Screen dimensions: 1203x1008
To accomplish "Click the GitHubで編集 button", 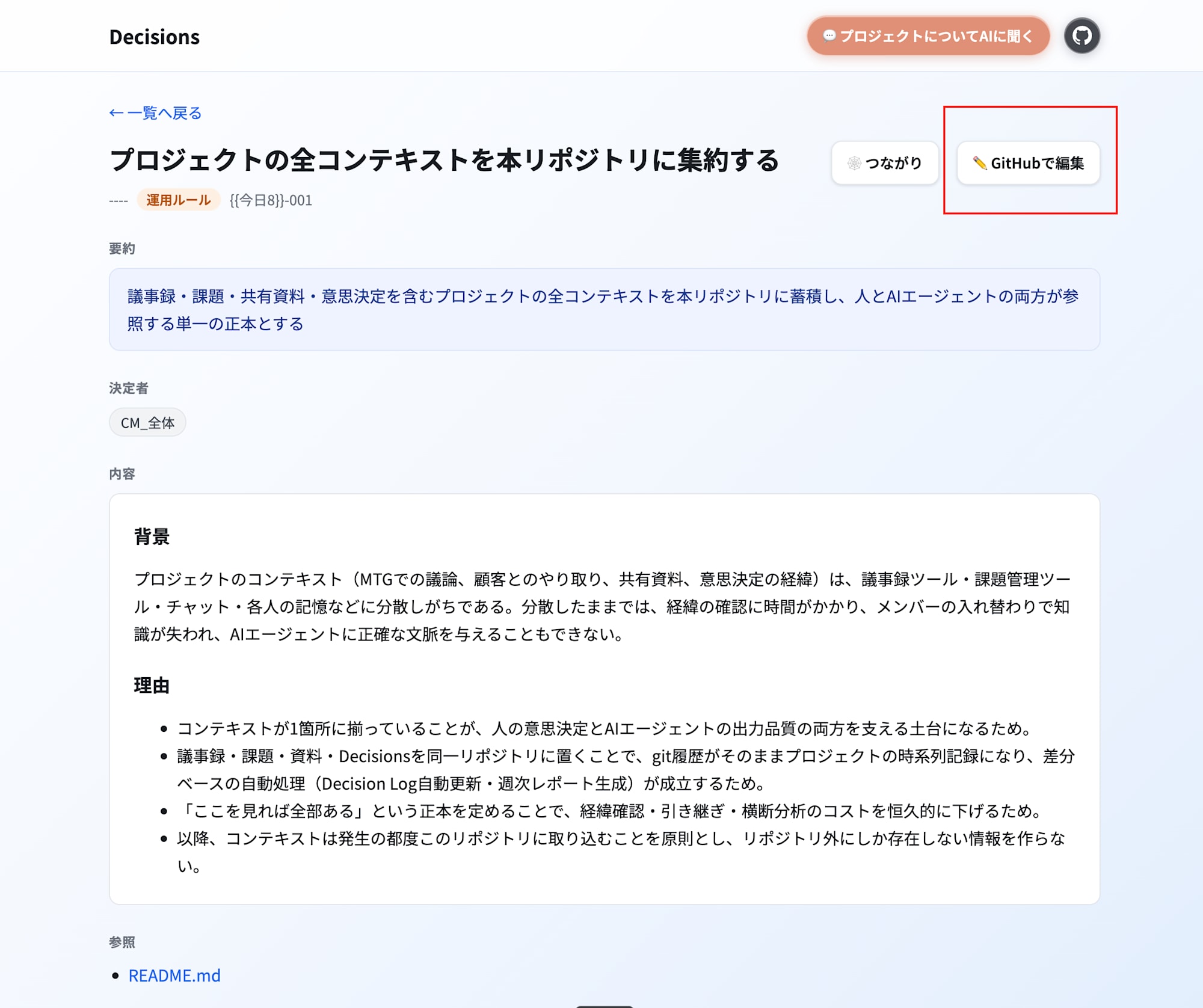I will pyautogui.click(x=1028, y=163).
